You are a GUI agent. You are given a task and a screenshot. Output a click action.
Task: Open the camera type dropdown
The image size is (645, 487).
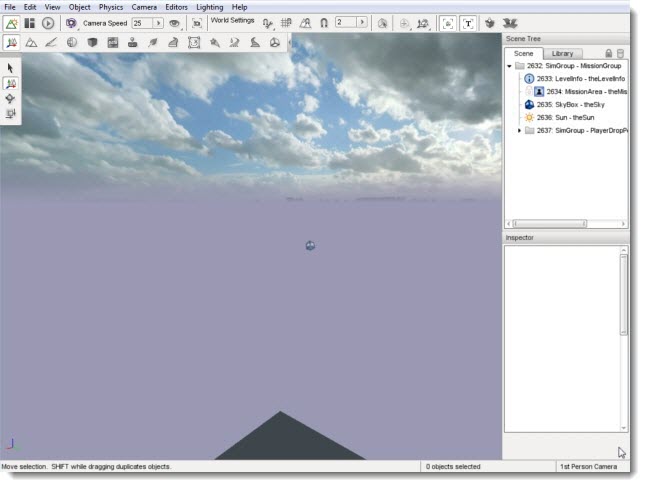click(x=71, y=23)
